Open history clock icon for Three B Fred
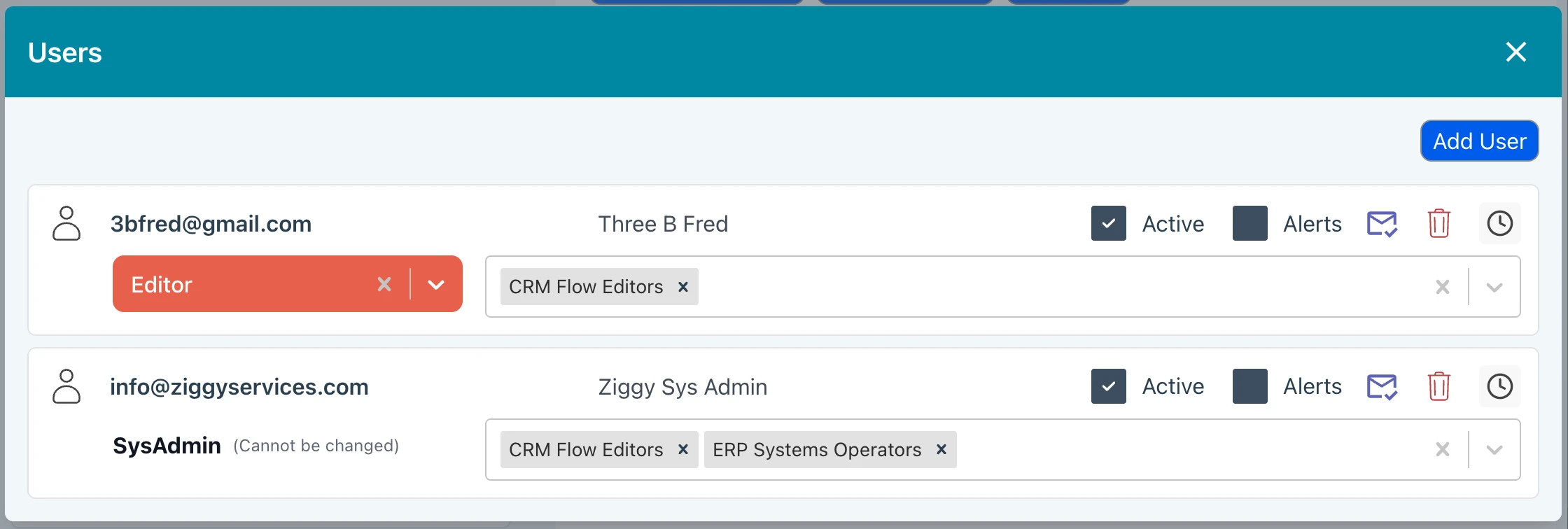The height and width of the screenshot is (529, 1568). pos(1499,224)
